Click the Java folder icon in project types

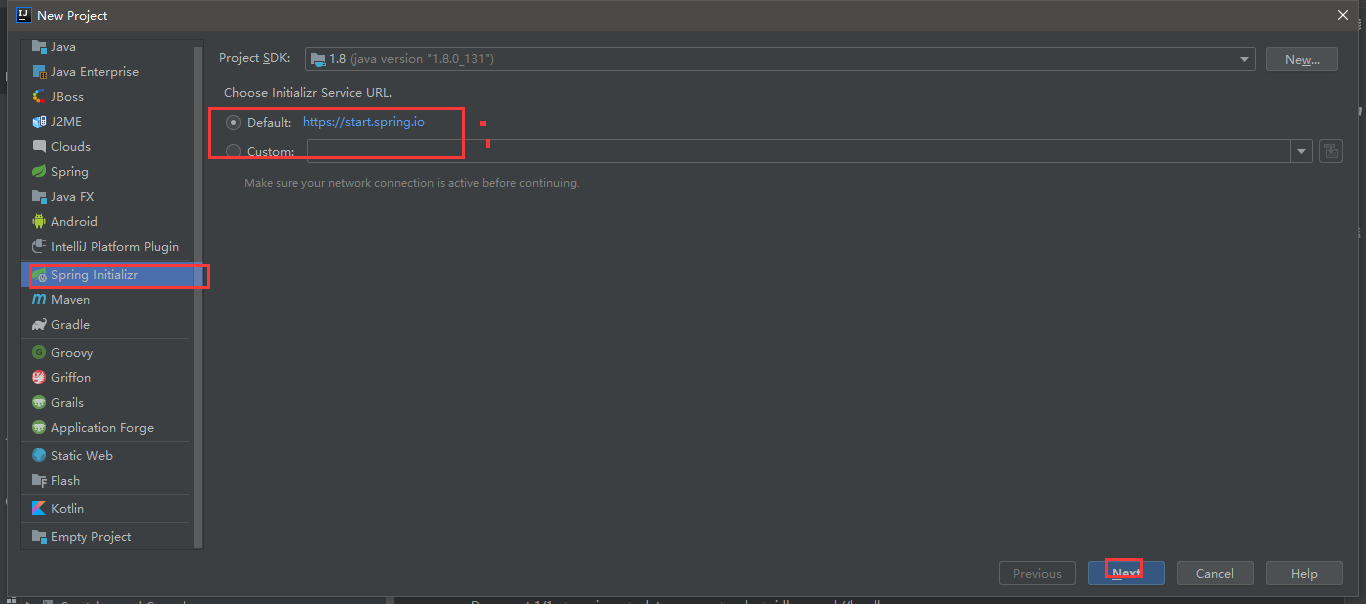39,47
